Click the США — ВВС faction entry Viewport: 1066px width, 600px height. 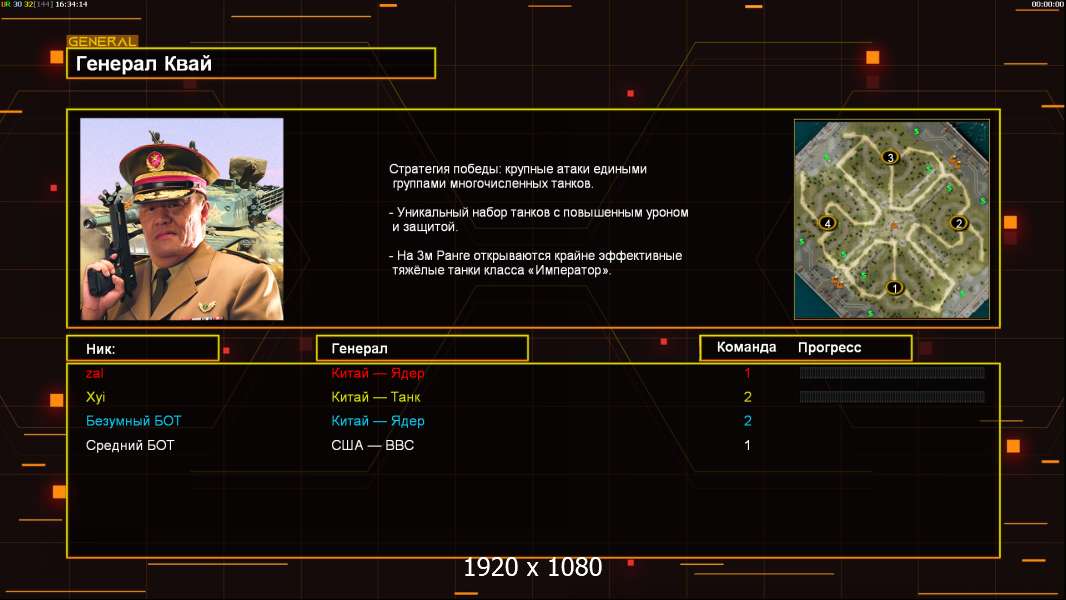[372, 446]
